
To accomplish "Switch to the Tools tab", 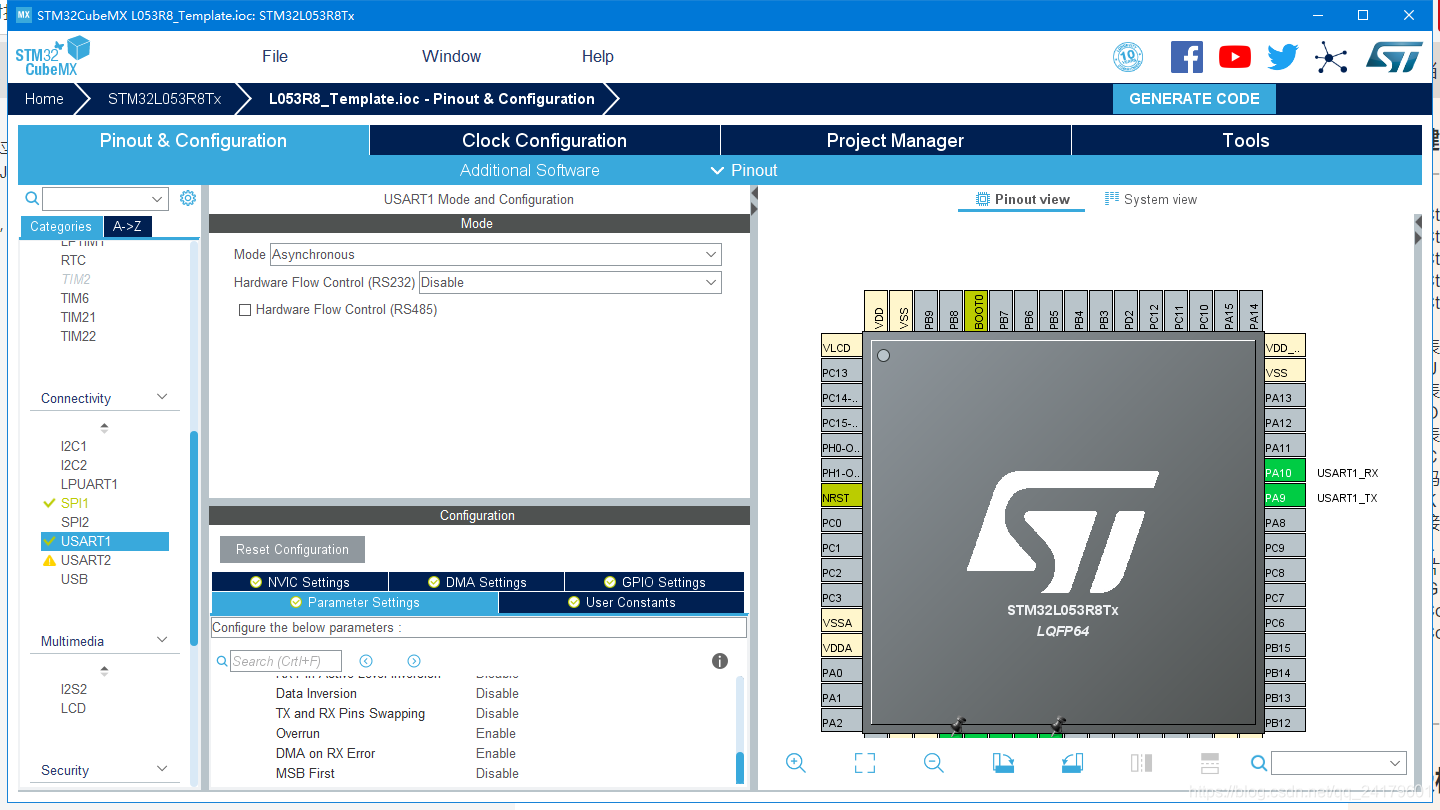I will pos(1246,141).
